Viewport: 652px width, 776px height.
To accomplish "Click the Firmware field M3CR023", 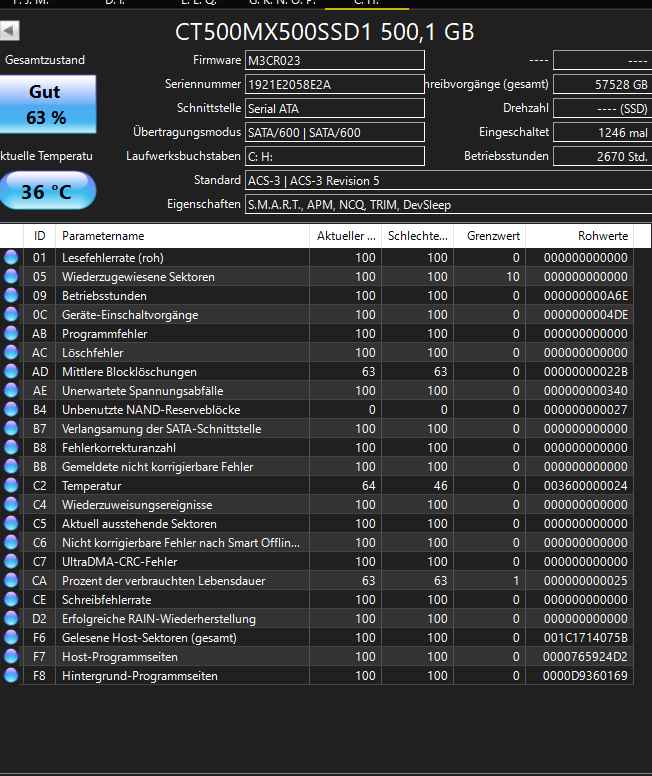I will 335,60.
